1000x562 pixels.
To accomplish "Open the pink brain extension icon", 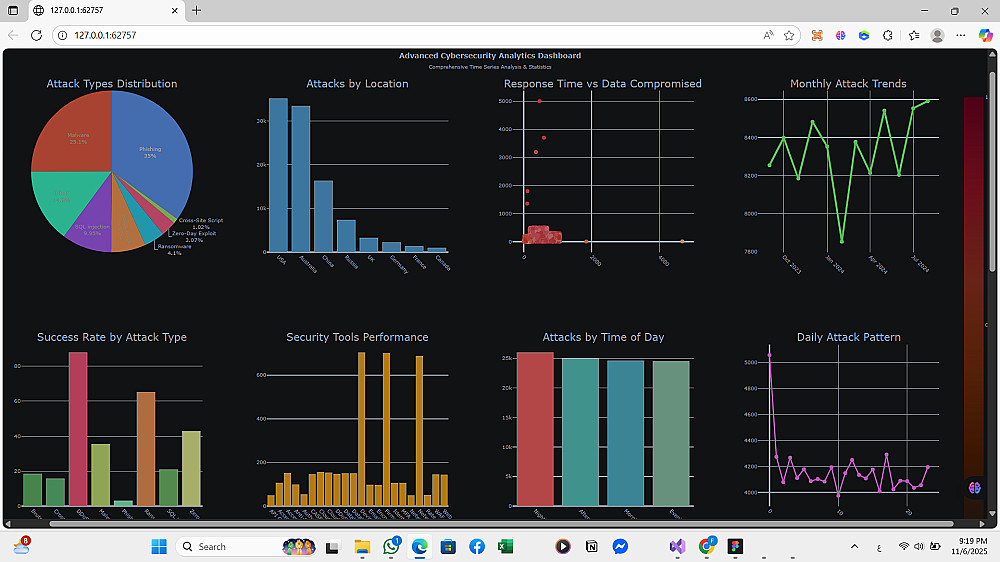I will (x=841, y=35).
